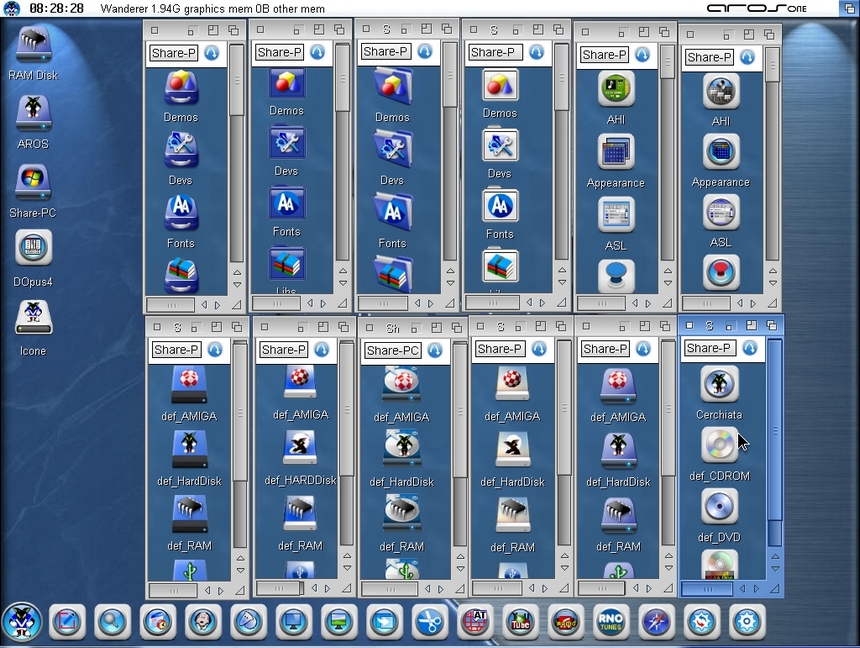The width and height of the screenshot is (860, 648).
Task: Click the def_HARDDisk icon with uppercase label
Action: pyautogui.click(x=299, y=448)
